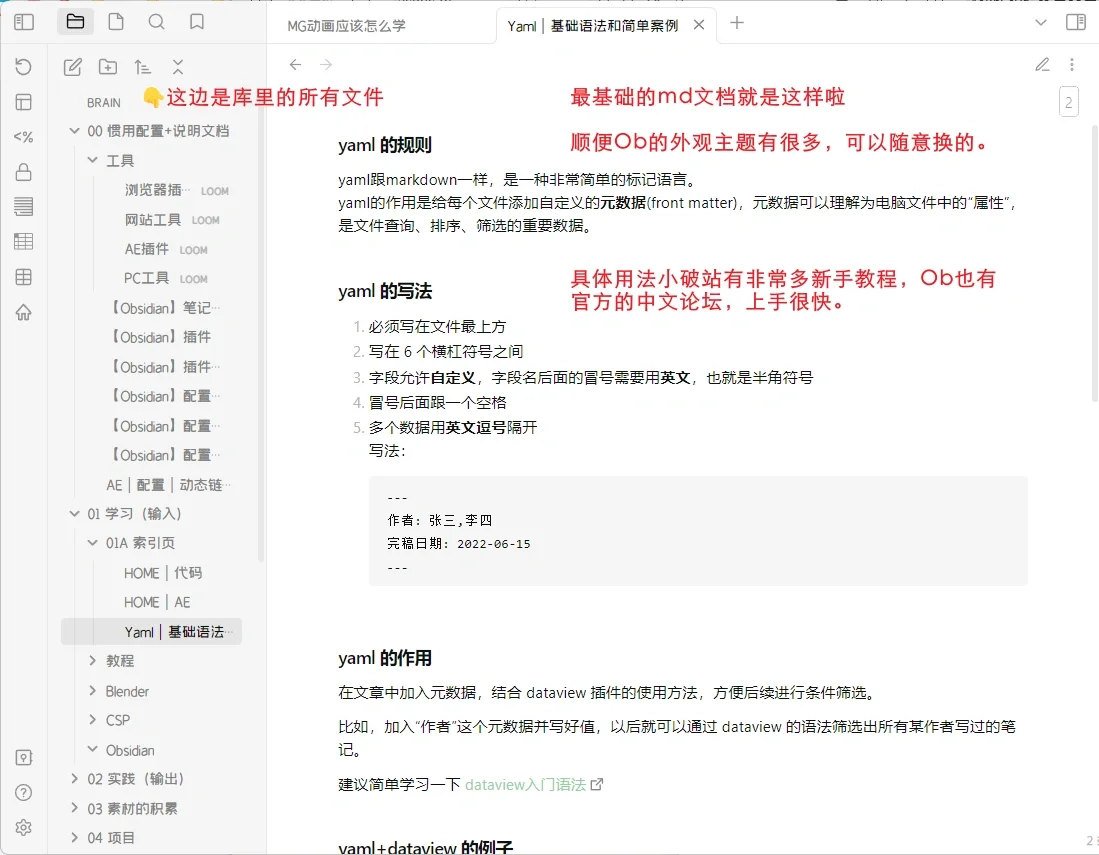Toggle the left sidebar

(23, 21)
